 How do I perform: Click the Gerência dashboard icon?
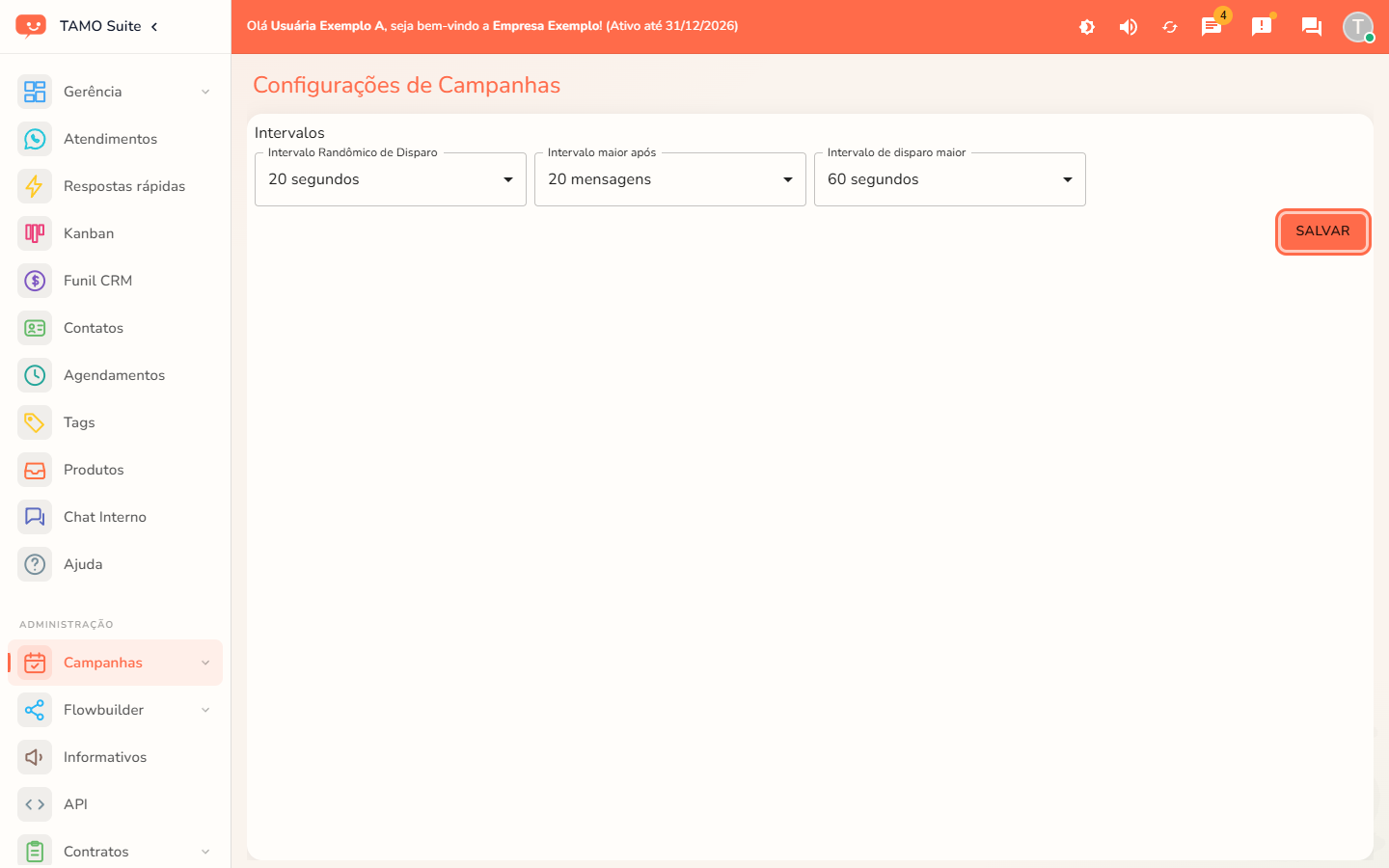(35, 92)
